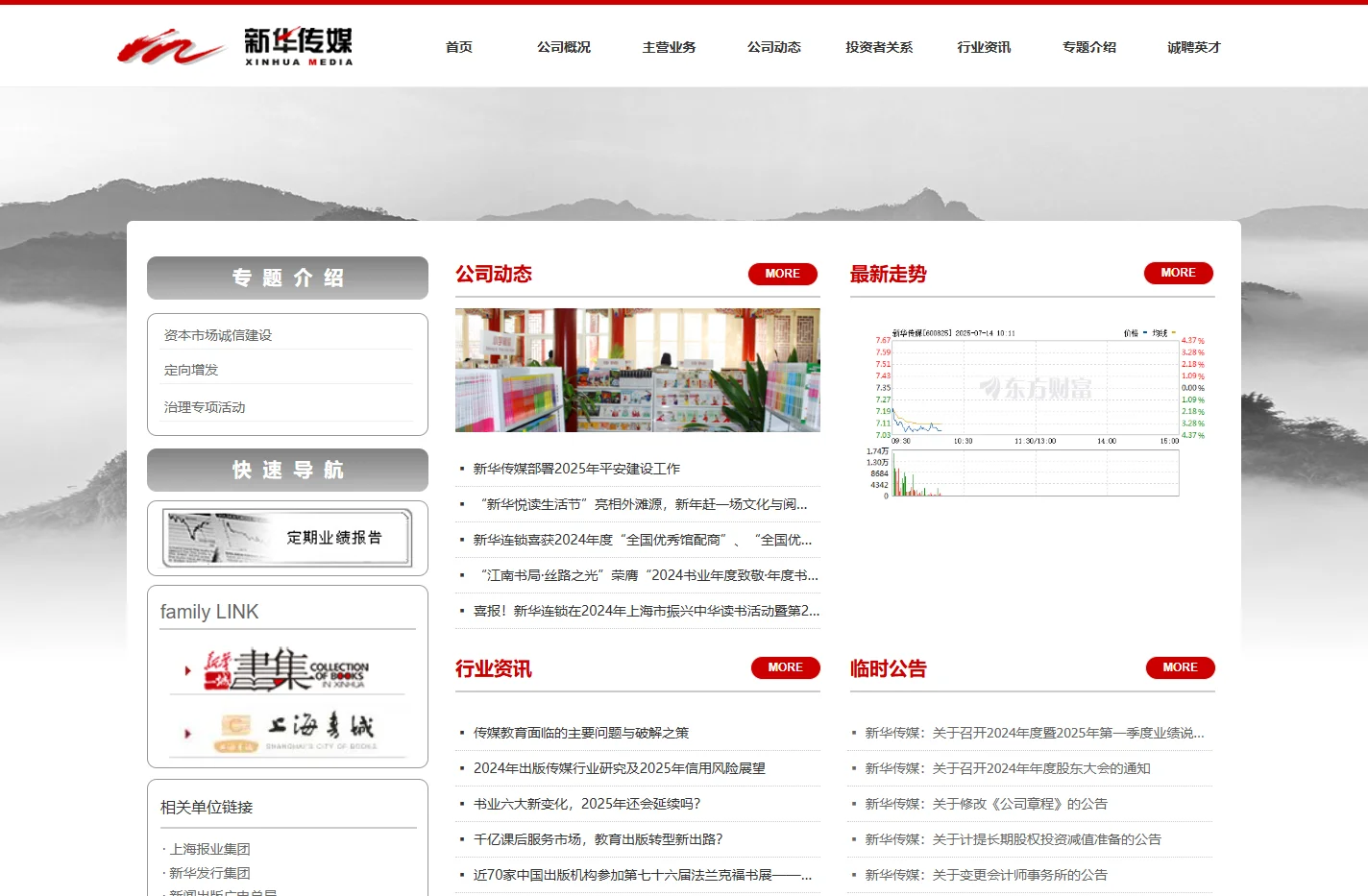Open 资本市场诚信建设 sidebar link
The image size is (1368, 896).
click(x=218, y=335)
